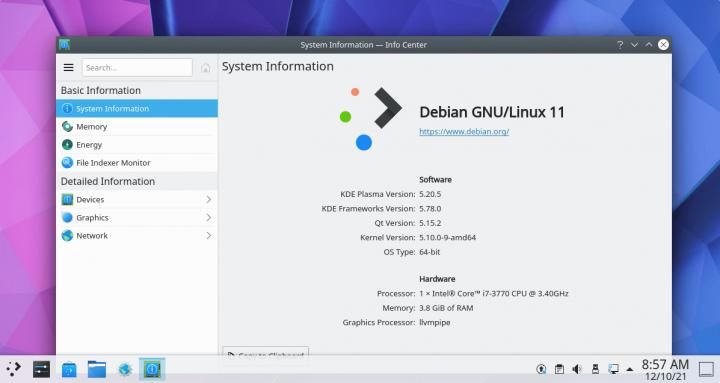720x383 pixels.
Task: Open the https://www.debian.org/ link
Action: coord(464,131)
